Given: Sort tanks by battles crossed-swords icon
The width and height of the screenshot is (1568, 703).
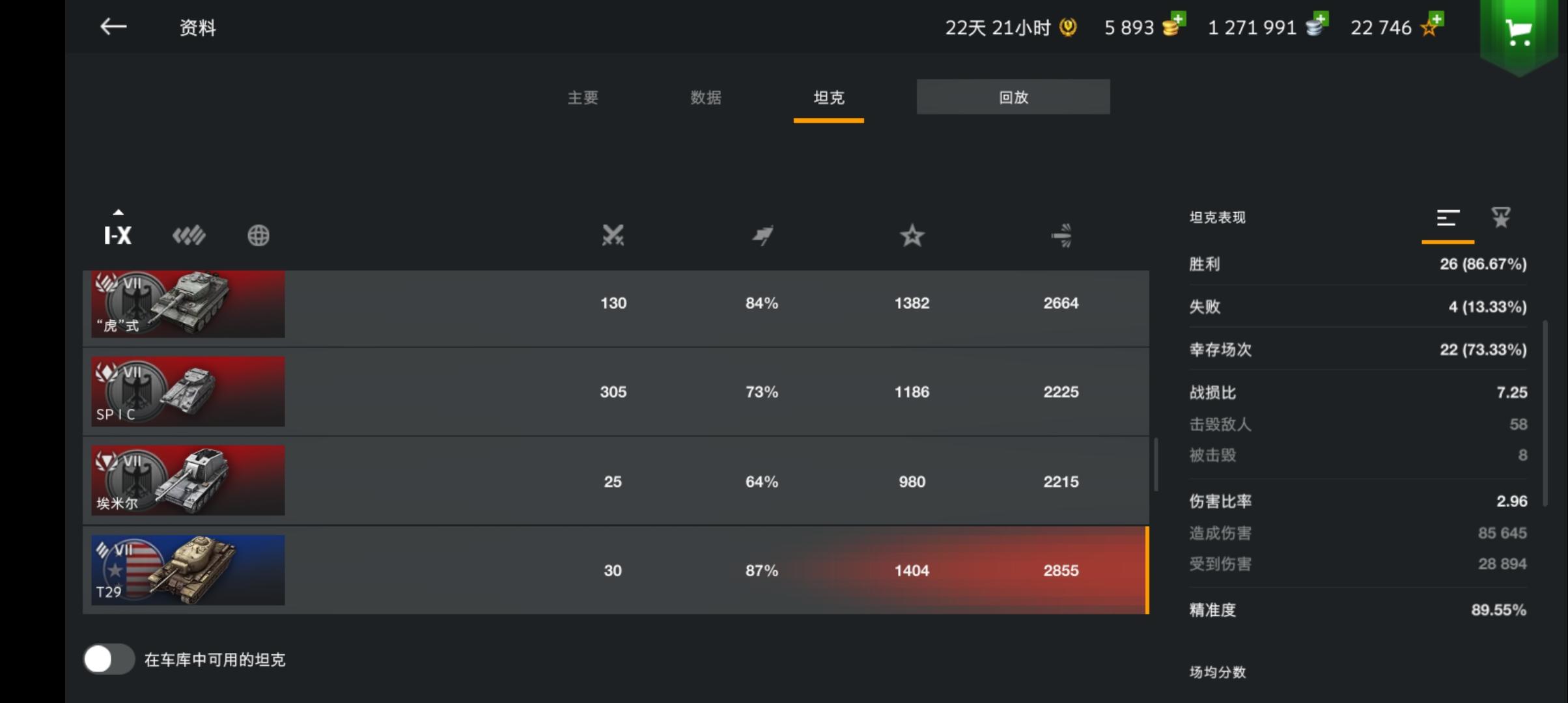Looking at the screenshot, I should coord(613,235).
